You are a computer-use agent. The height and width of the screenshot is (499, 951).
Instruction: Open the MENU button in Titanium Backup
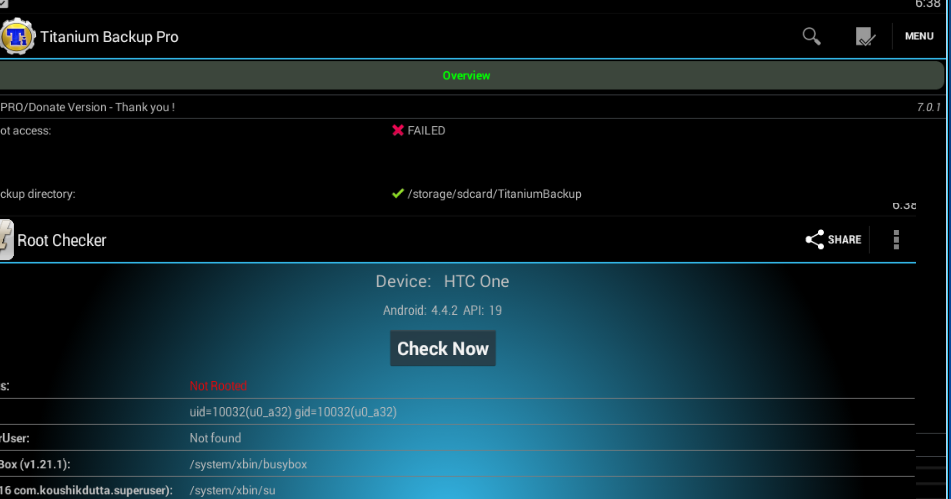(x=919, y=36)
